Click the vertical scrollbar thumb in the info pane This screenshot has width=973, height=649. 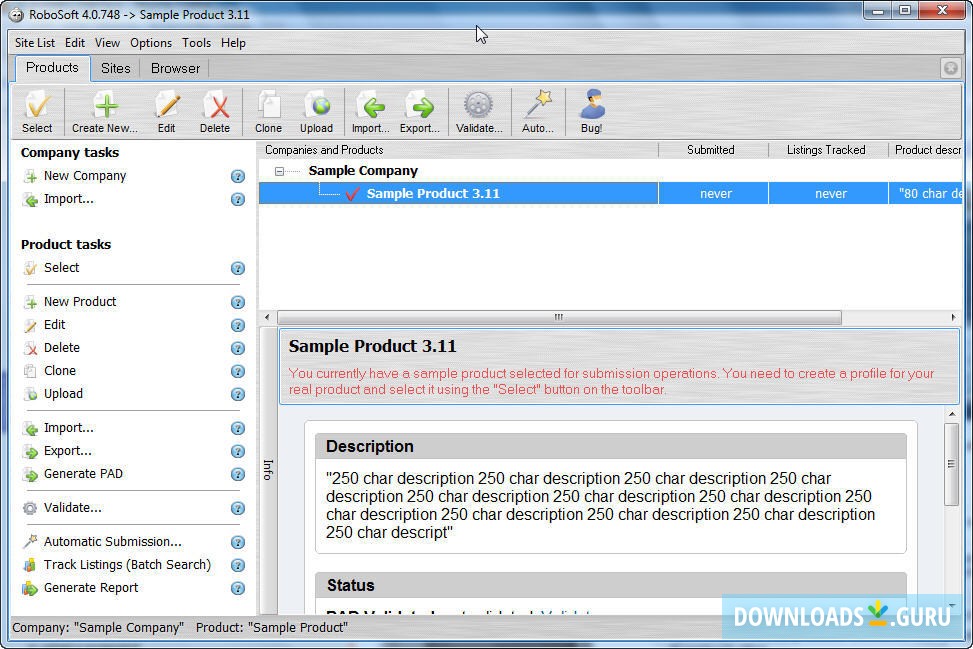coord(951,465)
